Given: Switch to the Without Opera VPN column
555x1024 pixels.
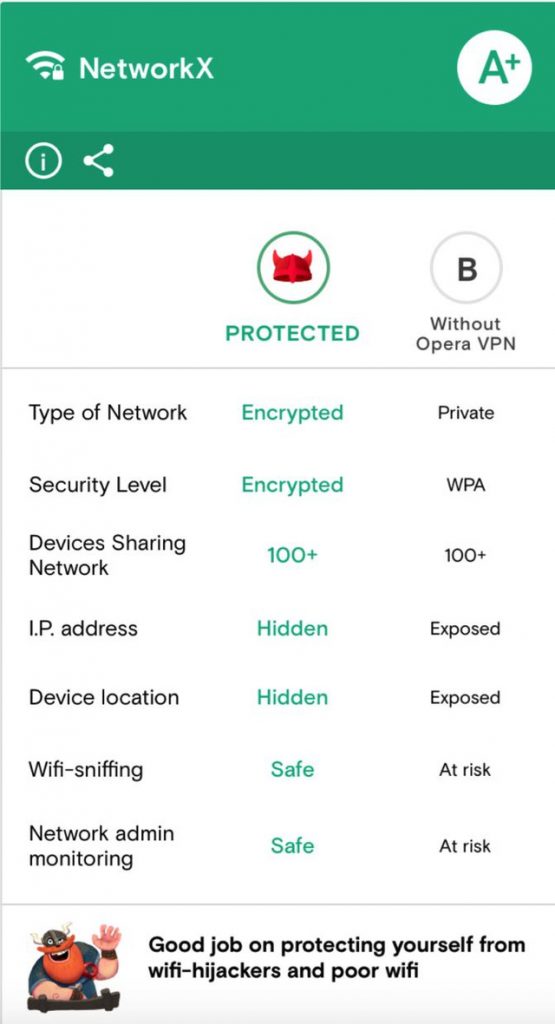Looking at the screenshot, I should (x=466, y=334).
